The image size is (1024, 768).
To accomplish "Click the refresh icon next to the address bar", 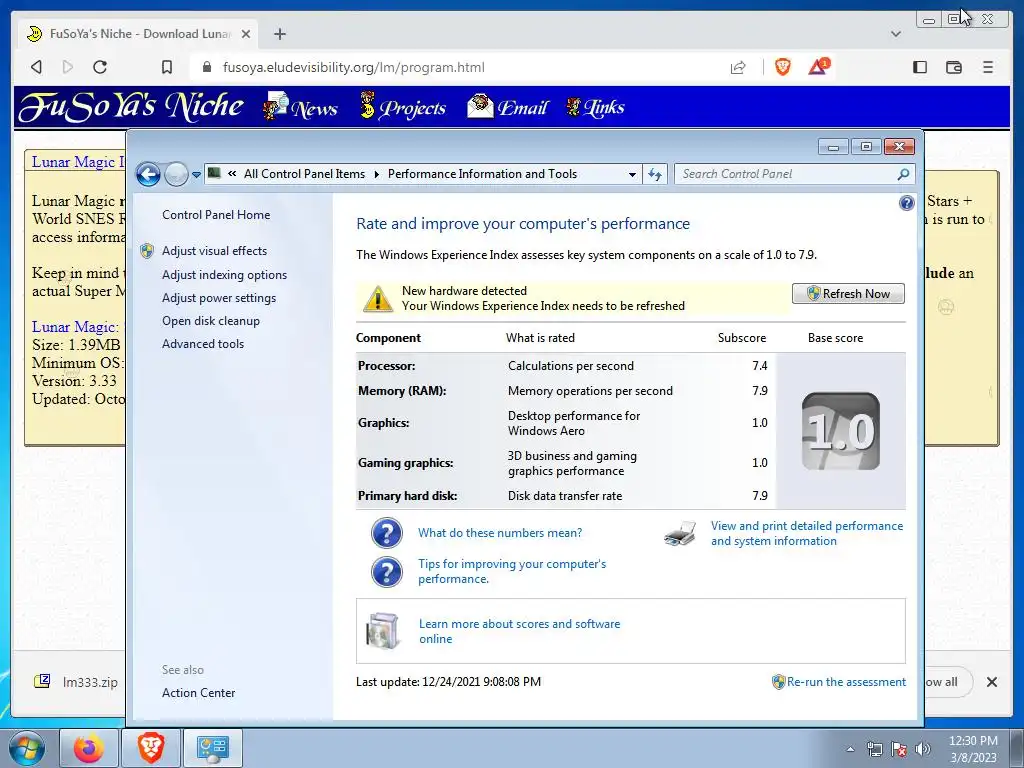I will [x=655, y=174].
